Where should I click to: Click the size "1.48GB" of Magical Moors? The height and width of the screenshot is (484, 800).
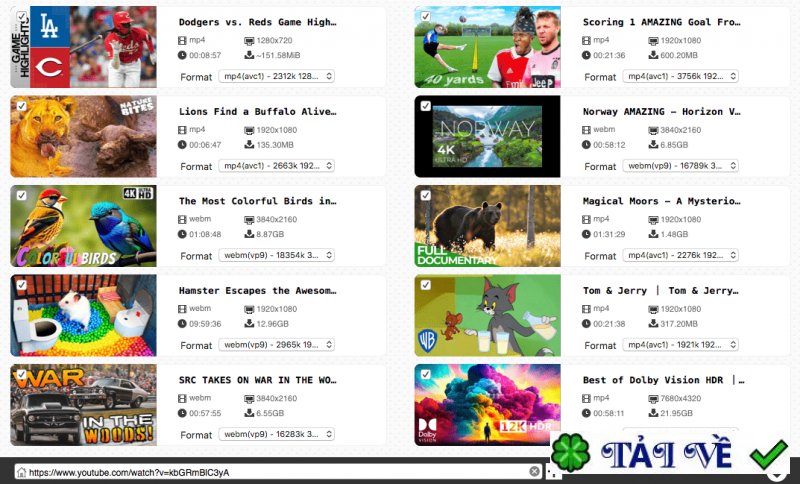[674, 234]
